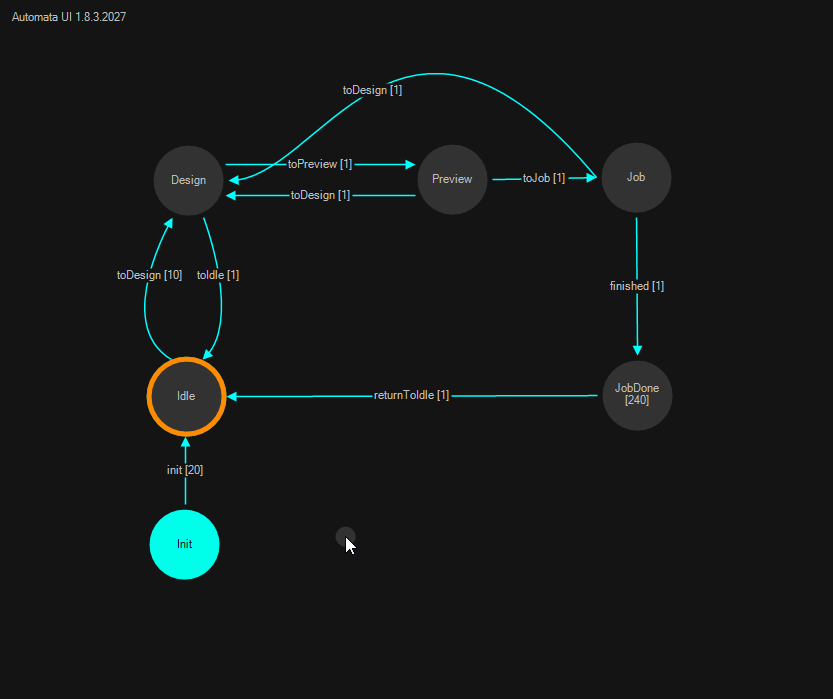833x699 pixels.
Task: Click the arrowhead pointing into JobDone node
Action: click(x=637, y=349)
